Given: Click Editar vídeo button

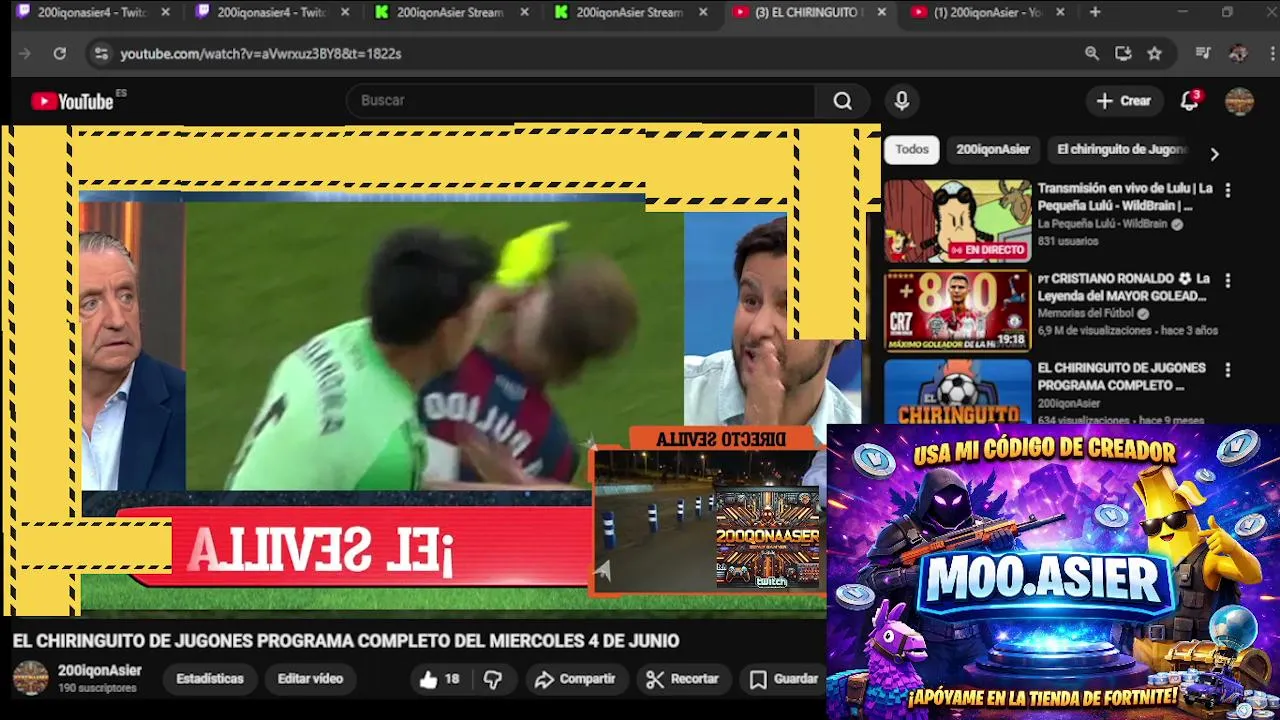Looking at the screenshot, I should click(310, 679).
